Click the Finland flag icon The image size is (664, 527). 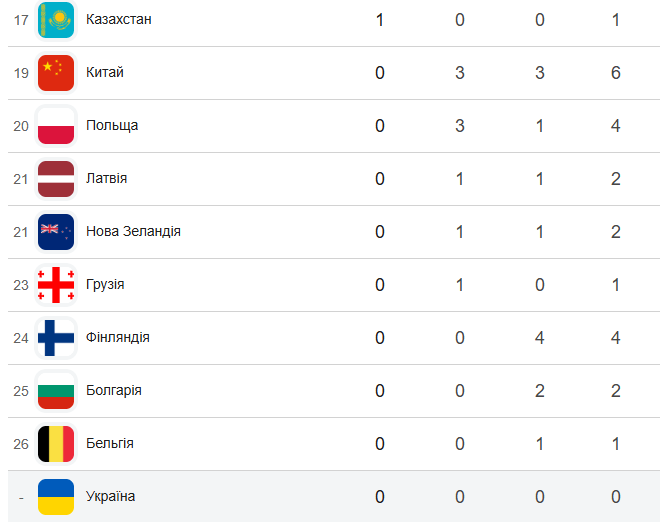click(56, 337)
